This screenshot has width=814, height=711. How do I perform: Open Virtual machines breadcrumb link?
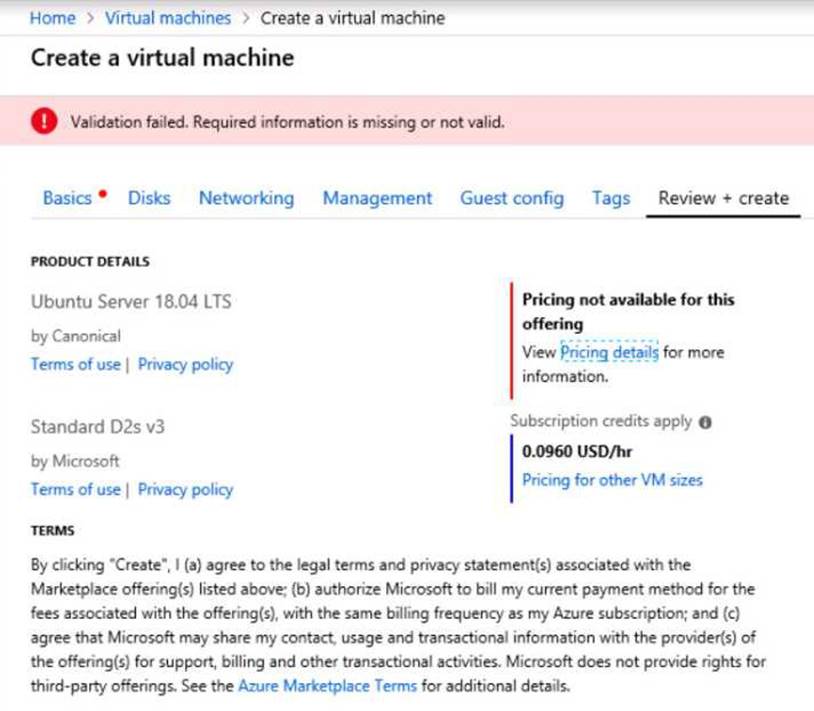click(x=168, y=18)
